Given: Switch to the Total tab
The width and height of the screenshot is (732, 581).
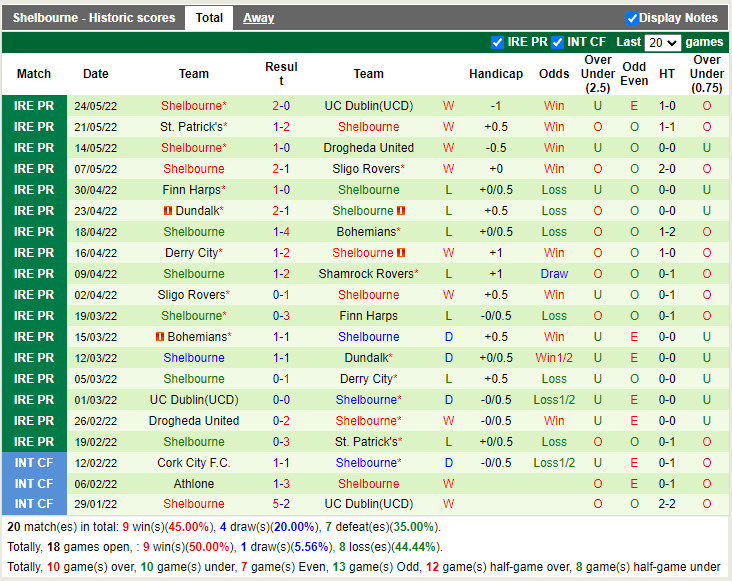Looking at the screenshot, I should (209, 18).
